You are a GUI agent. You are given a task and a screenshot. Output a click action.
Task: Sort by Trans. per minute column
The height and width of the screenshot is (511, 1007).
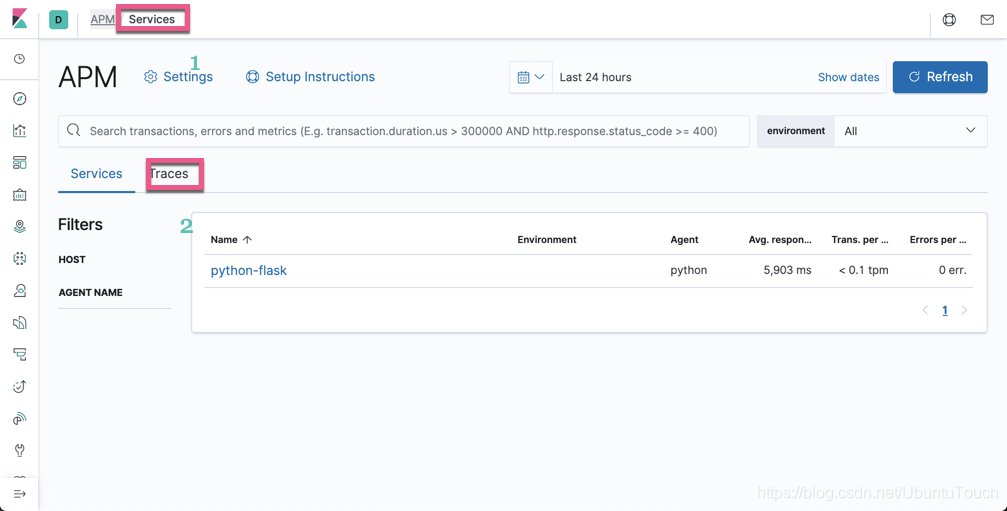click(860, 239)
